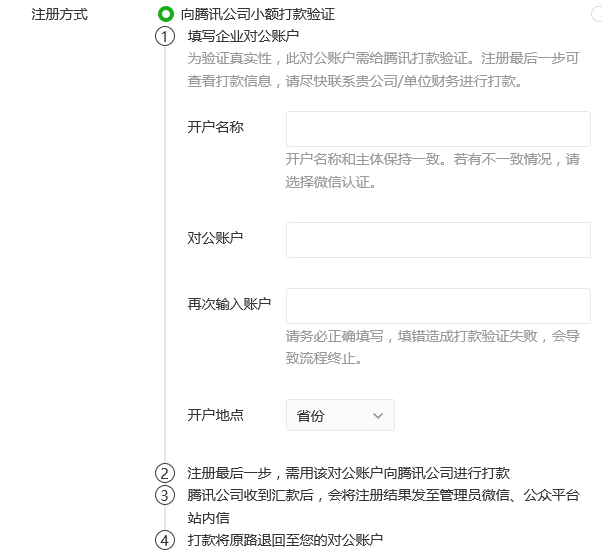Click the 开户地点 label
The image size is (602, 558).
coord(215,415)
